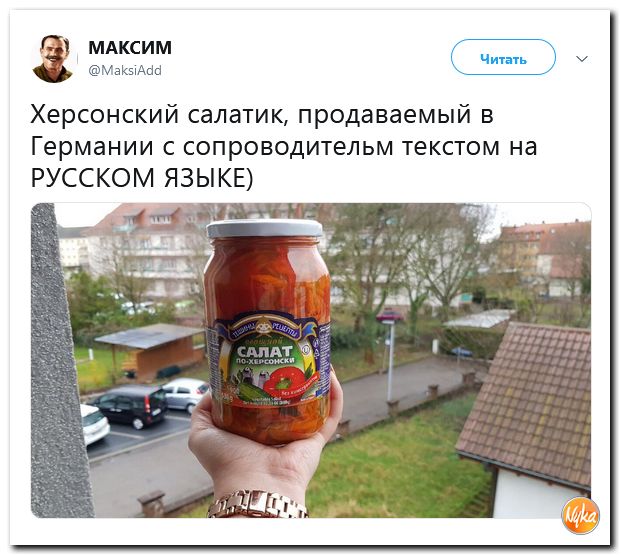Click the street lamp post beside the path
This screenshot has height=556, width=621.
point(390,360)
